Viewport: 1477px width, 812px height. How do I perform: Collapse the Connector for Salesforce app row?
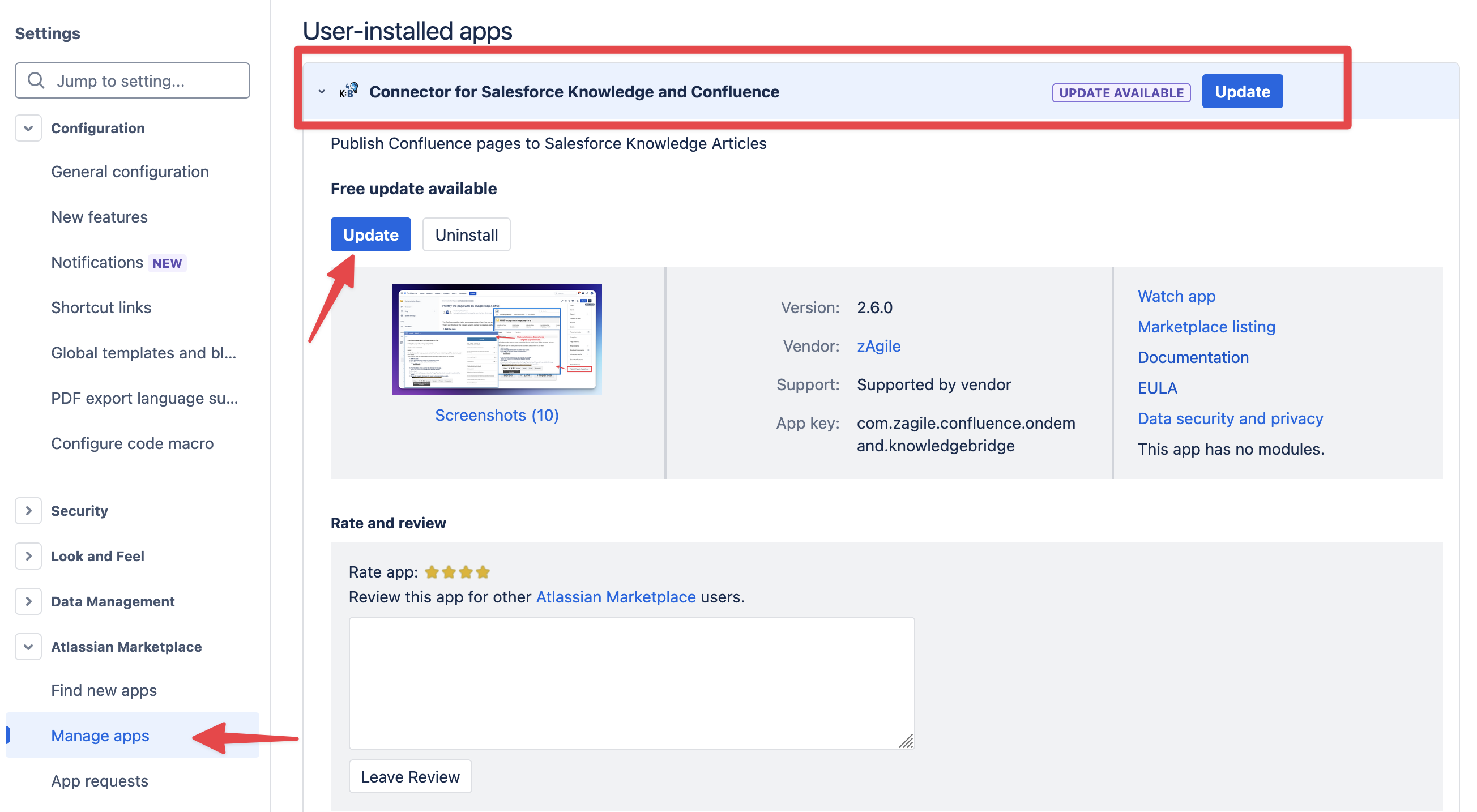(x=322, y=92)
